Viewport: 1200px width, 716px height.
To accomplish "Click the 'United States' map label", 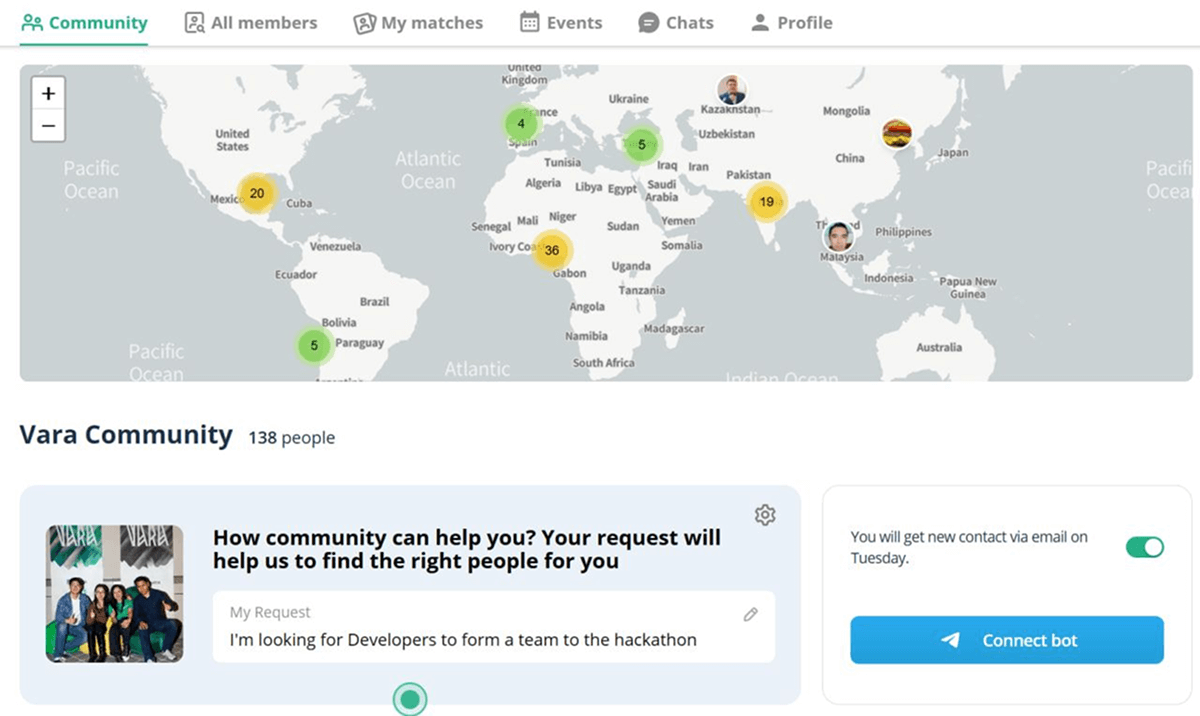I will tap(232, 140).
